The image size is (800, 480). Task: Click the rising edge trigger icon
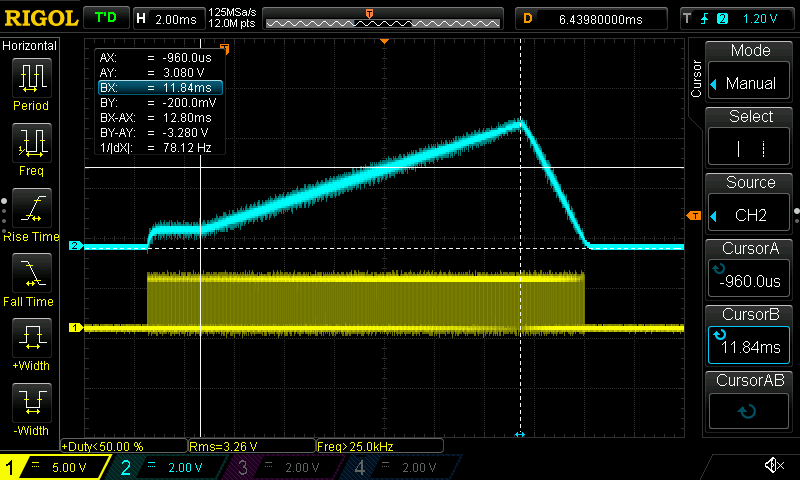[x=705, y=19]
